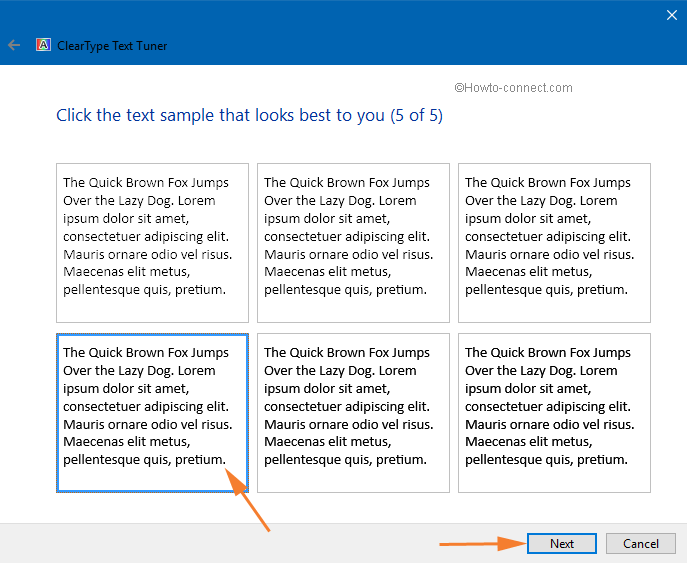Go back using the title bar arrow
Image resolution: width=687 pixels, height=563 pixels.
tap(14, 45)
